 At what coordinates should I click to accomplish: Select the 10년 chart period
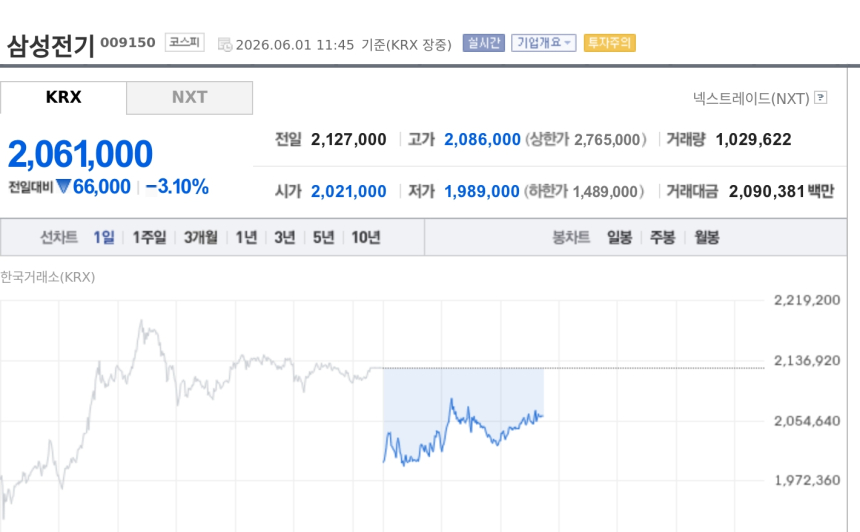click(366, 237)
